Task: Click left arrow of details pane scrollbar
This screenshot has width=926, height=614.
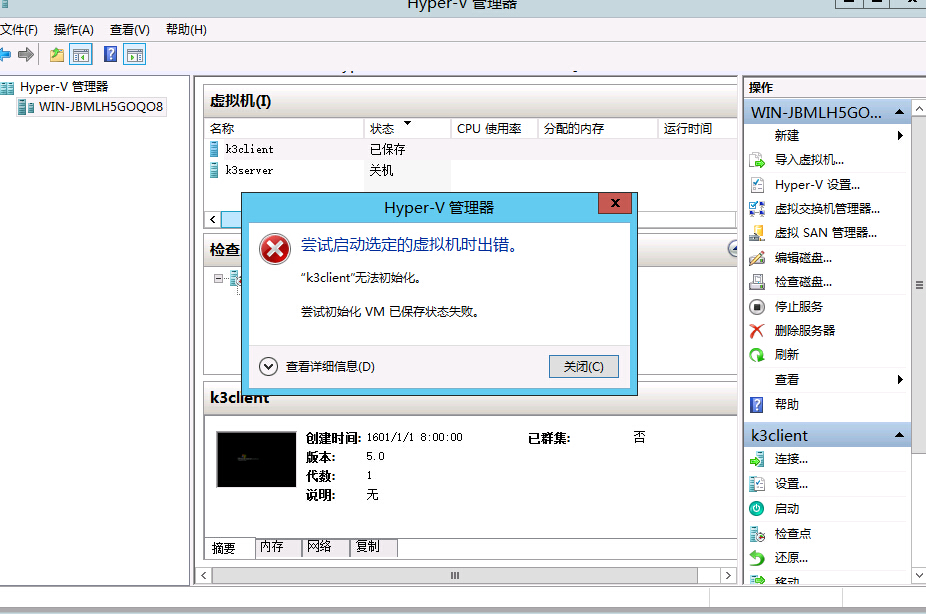Action: (204, 576)
